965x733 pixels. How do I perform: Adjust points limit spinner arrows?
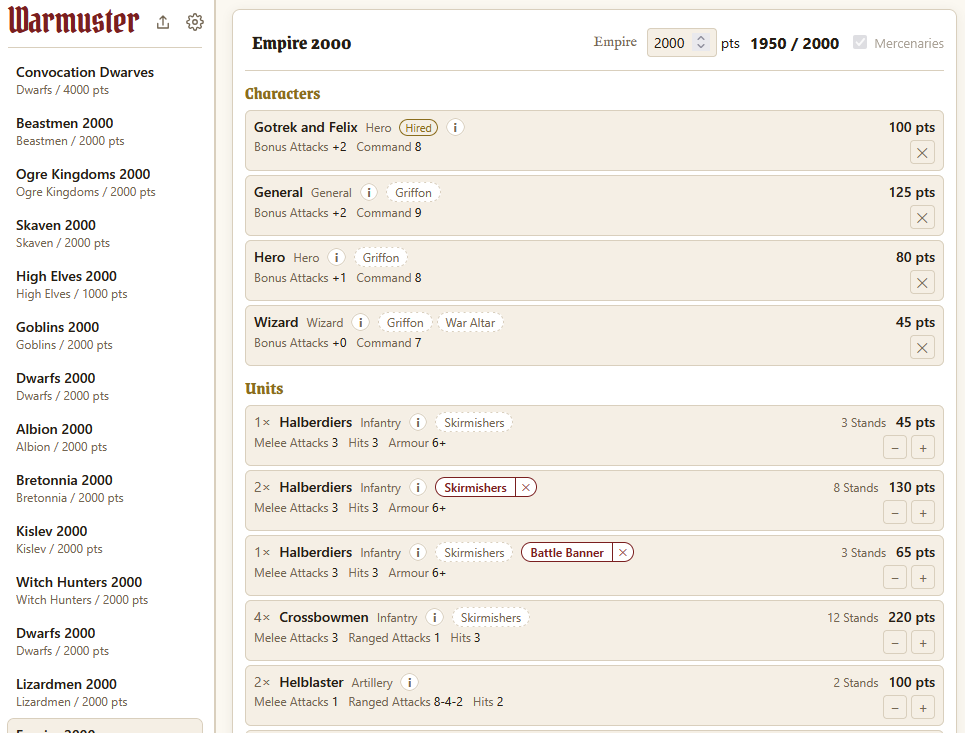click(x=700, y=42)
